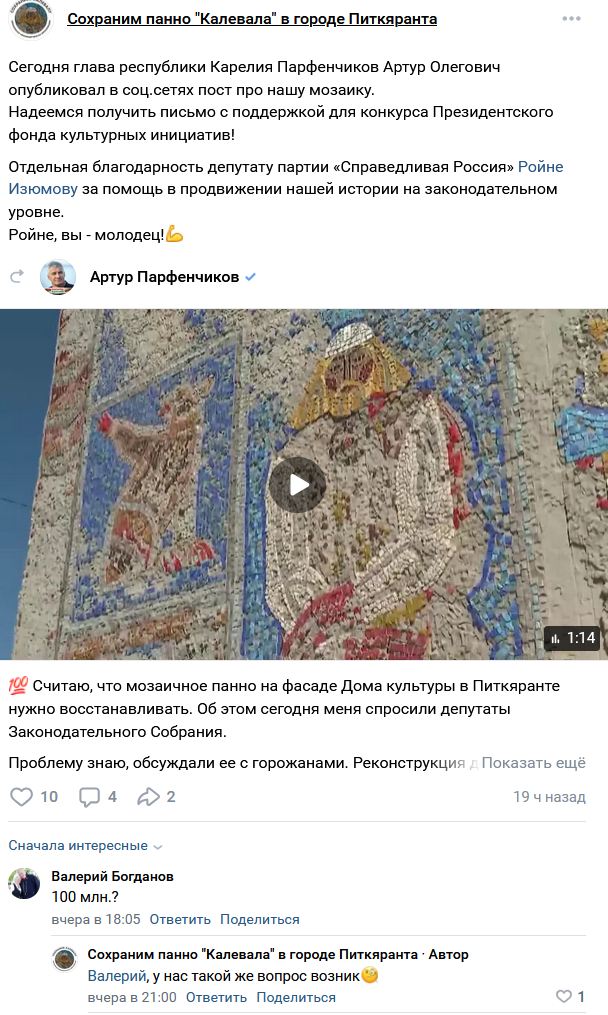The height and width of the screenshot is (1015, 608).
Task: Open the community title link at the top
Action: 252,19
